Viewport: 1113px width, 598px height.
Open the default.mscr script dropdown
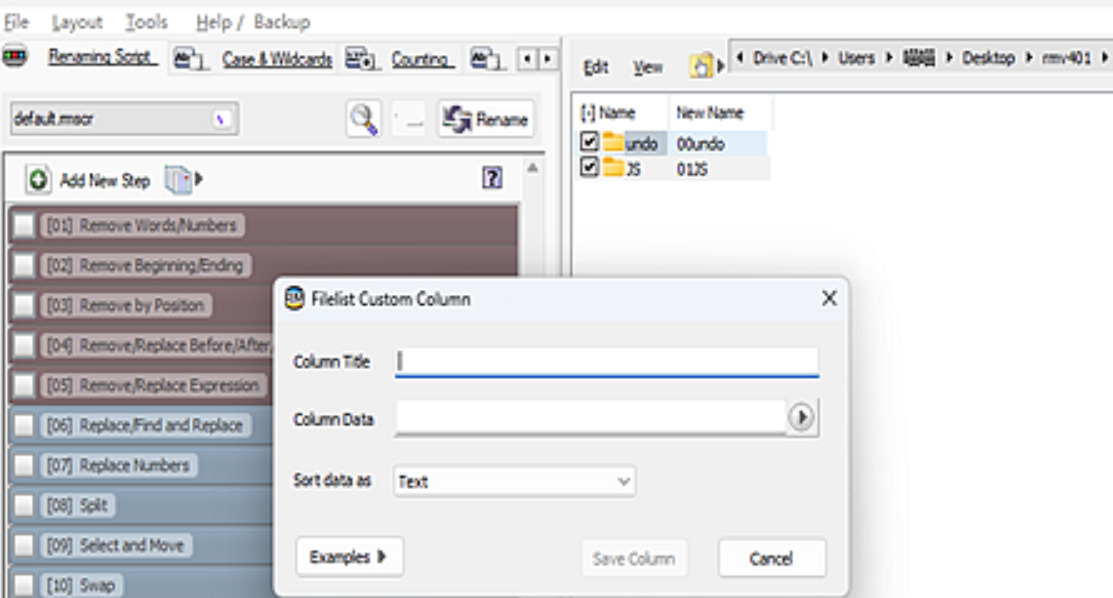(221, 119)
